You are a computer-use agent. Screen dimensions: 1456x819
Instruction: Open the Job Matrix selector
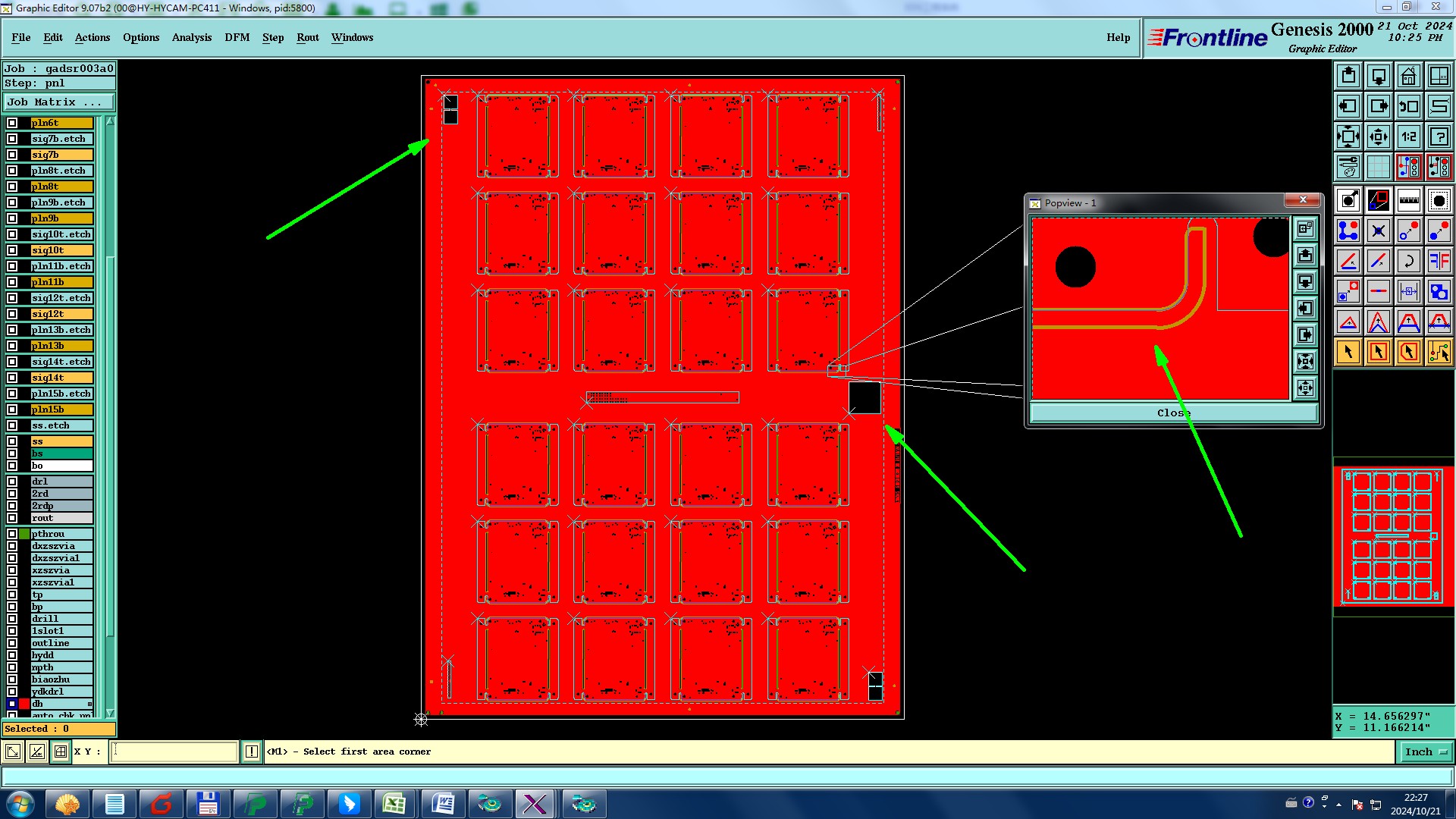(x=58, y=102)
